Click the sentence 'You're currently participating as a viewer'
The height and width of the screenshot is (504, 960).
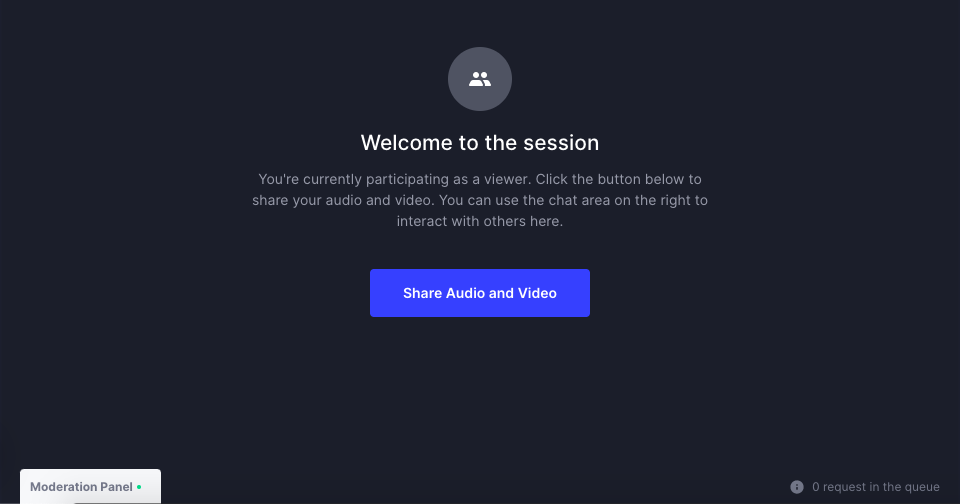point(395,179)
